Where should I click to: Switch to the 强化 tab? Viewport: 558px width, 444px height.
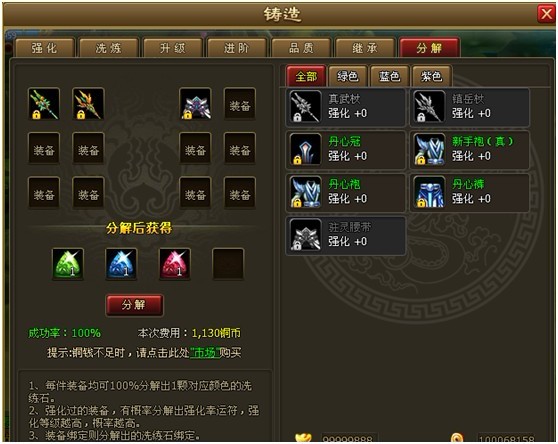point(44,48)
